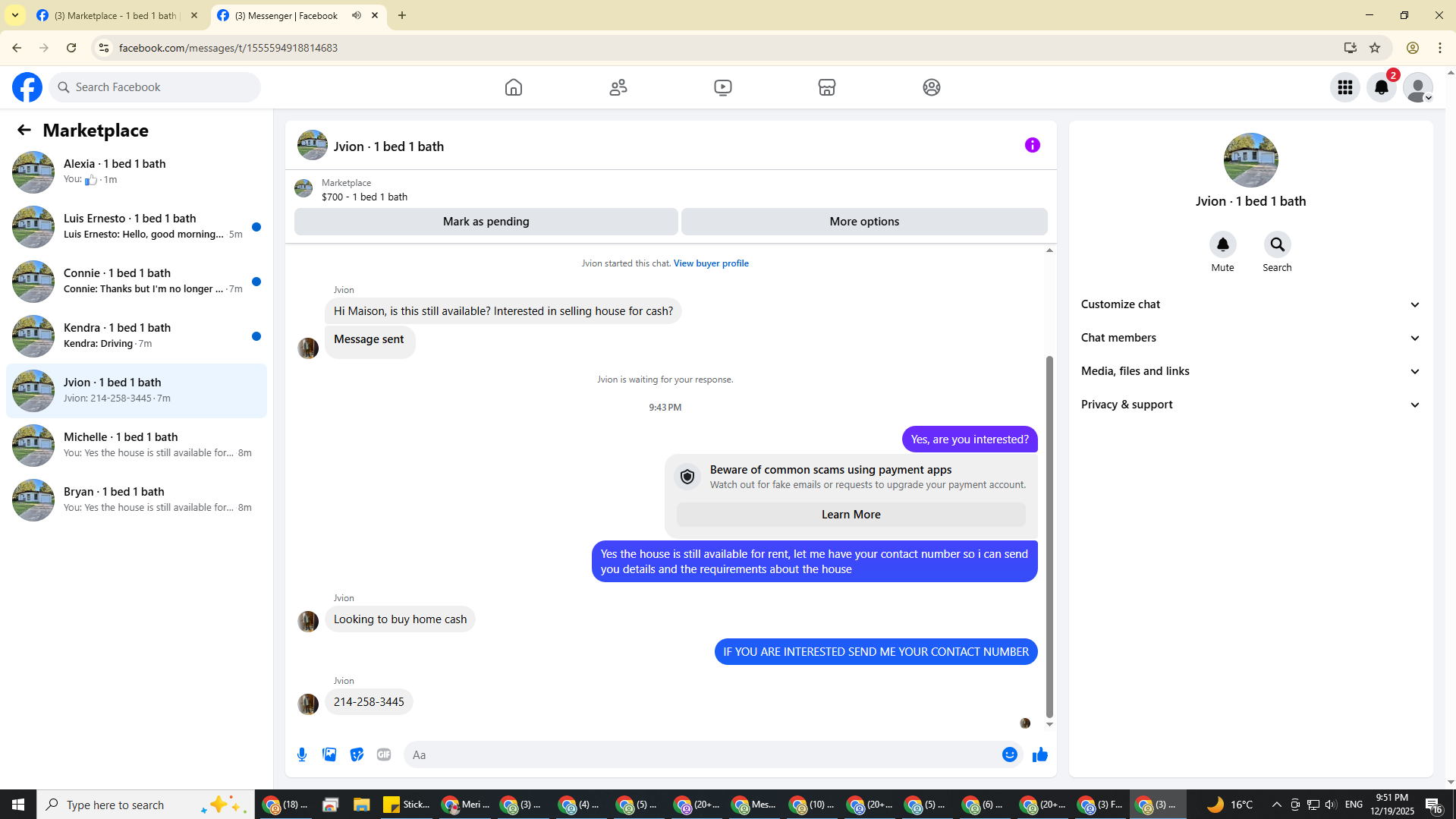Open Sticky Notes from taskbar
This screenshot has height=819, width=1456.
407,805
